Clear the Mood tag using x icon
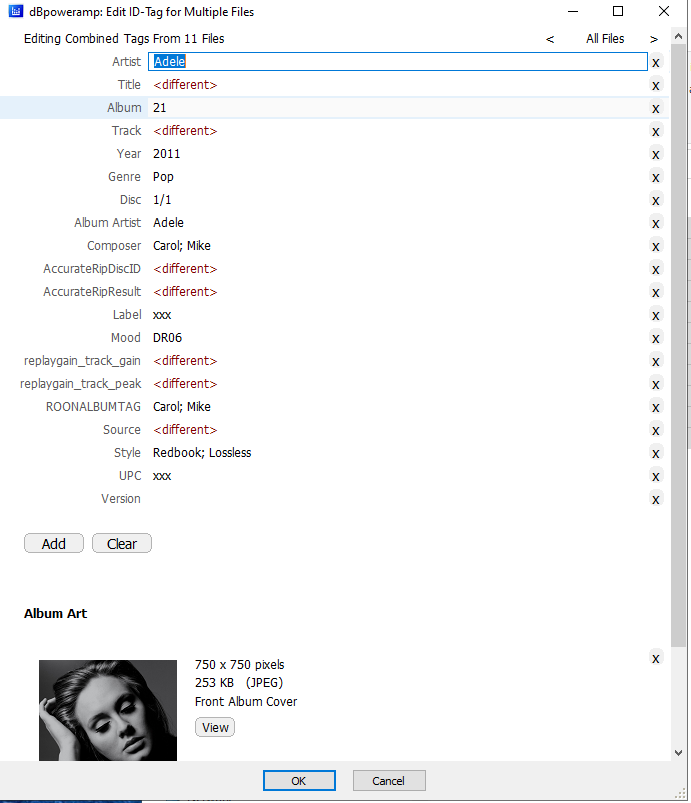691x803 pixels. click(656, 338)
